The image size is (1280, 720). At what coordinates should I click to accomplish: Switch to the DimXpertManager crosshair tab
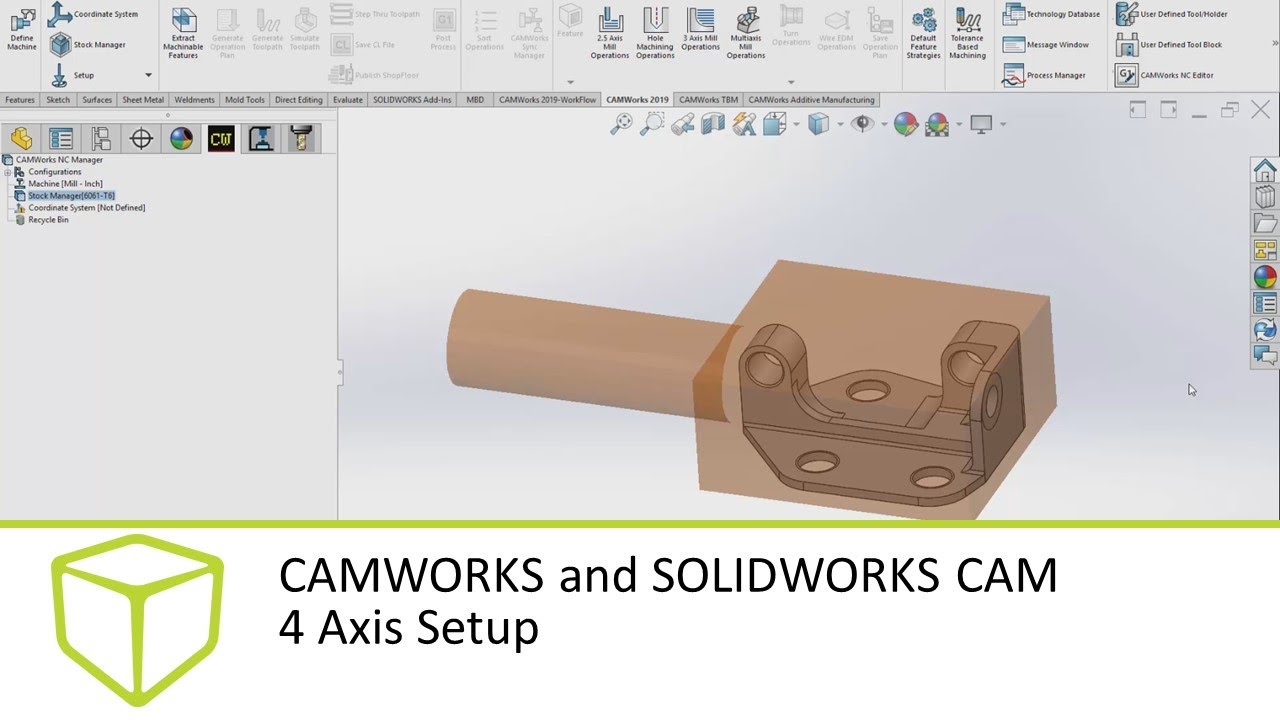pyautogui.click(x=141, y=139)
